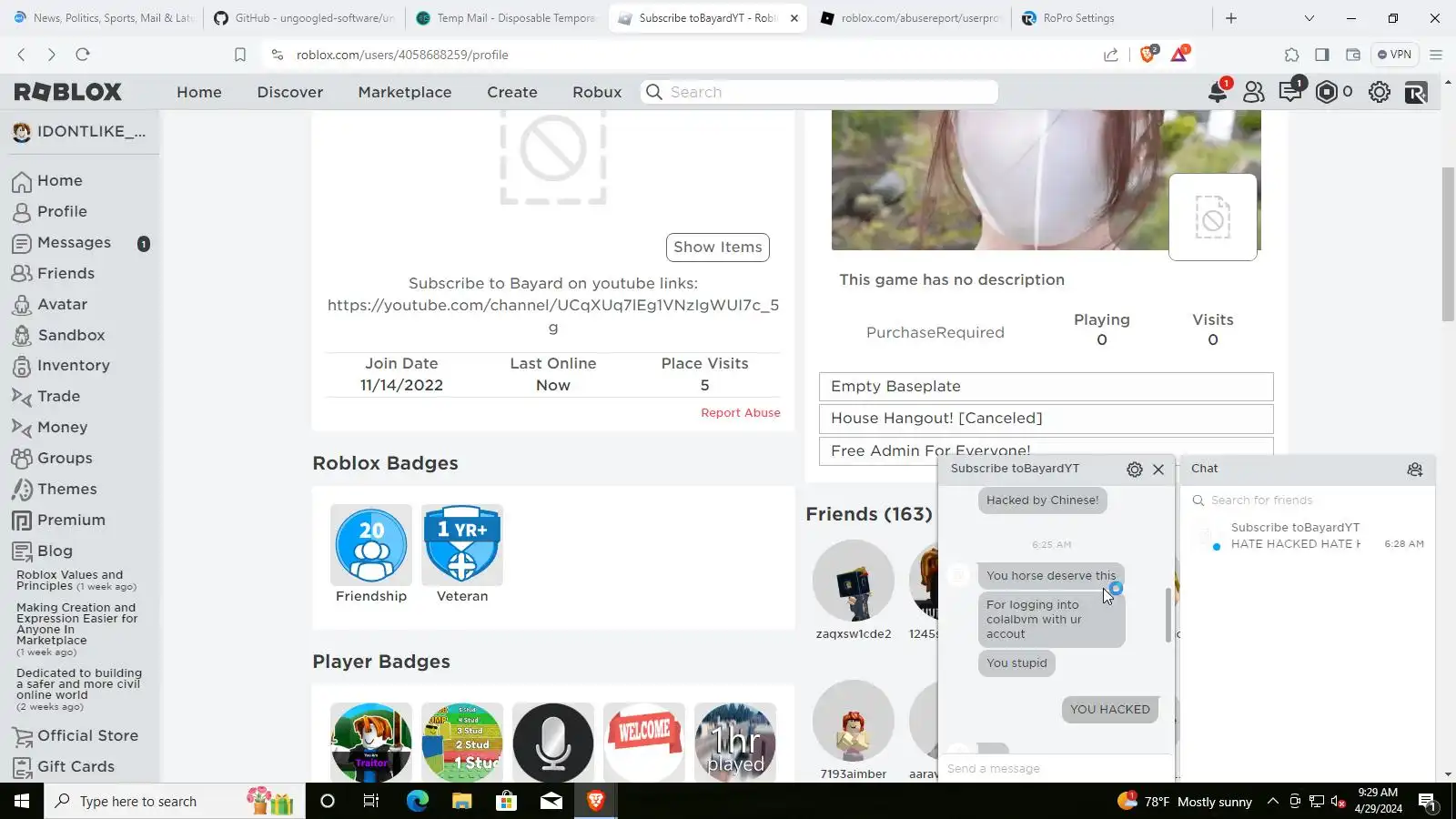Switch to the RoPro Settings tab
1456x819 pixels.
click(1110, 18)
